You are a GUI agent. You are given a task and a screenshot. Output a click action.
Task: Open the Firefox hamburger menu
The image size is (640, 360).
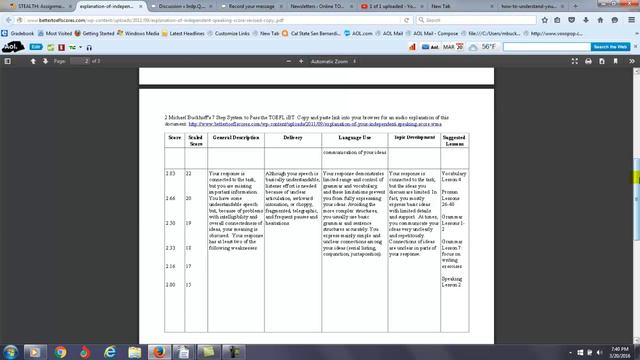click(631, 20)
